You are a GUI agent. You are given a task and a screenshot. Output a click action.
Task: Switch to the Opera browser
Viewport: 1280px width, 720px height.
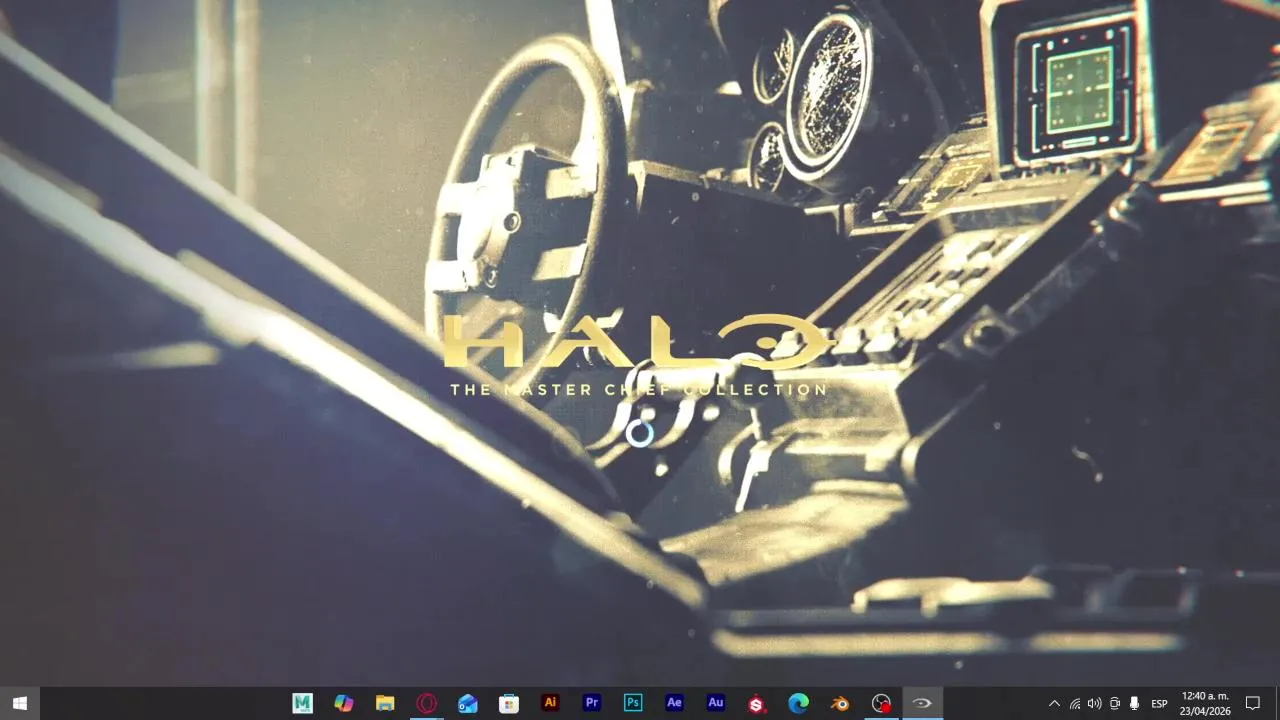point(427,703)
